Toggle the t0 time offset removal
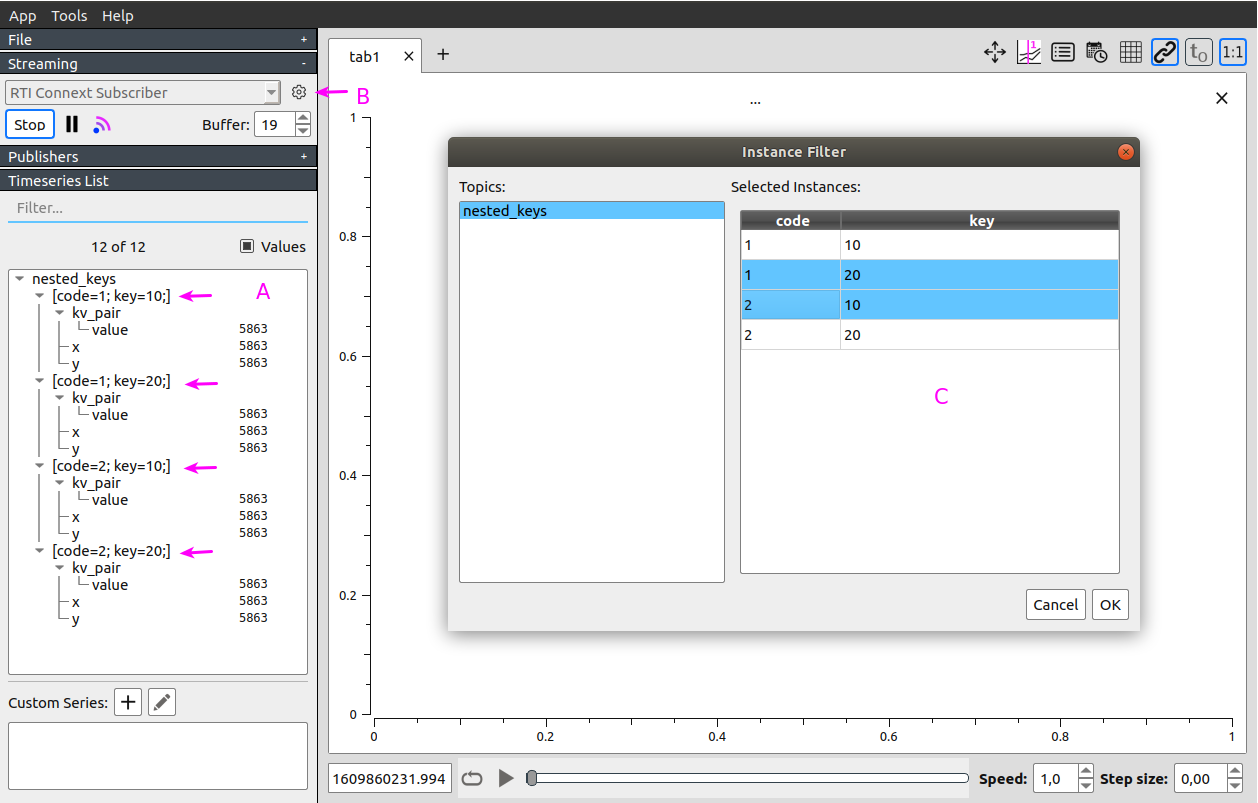This screenshot has width=1258, height=803. [1198, 51]
